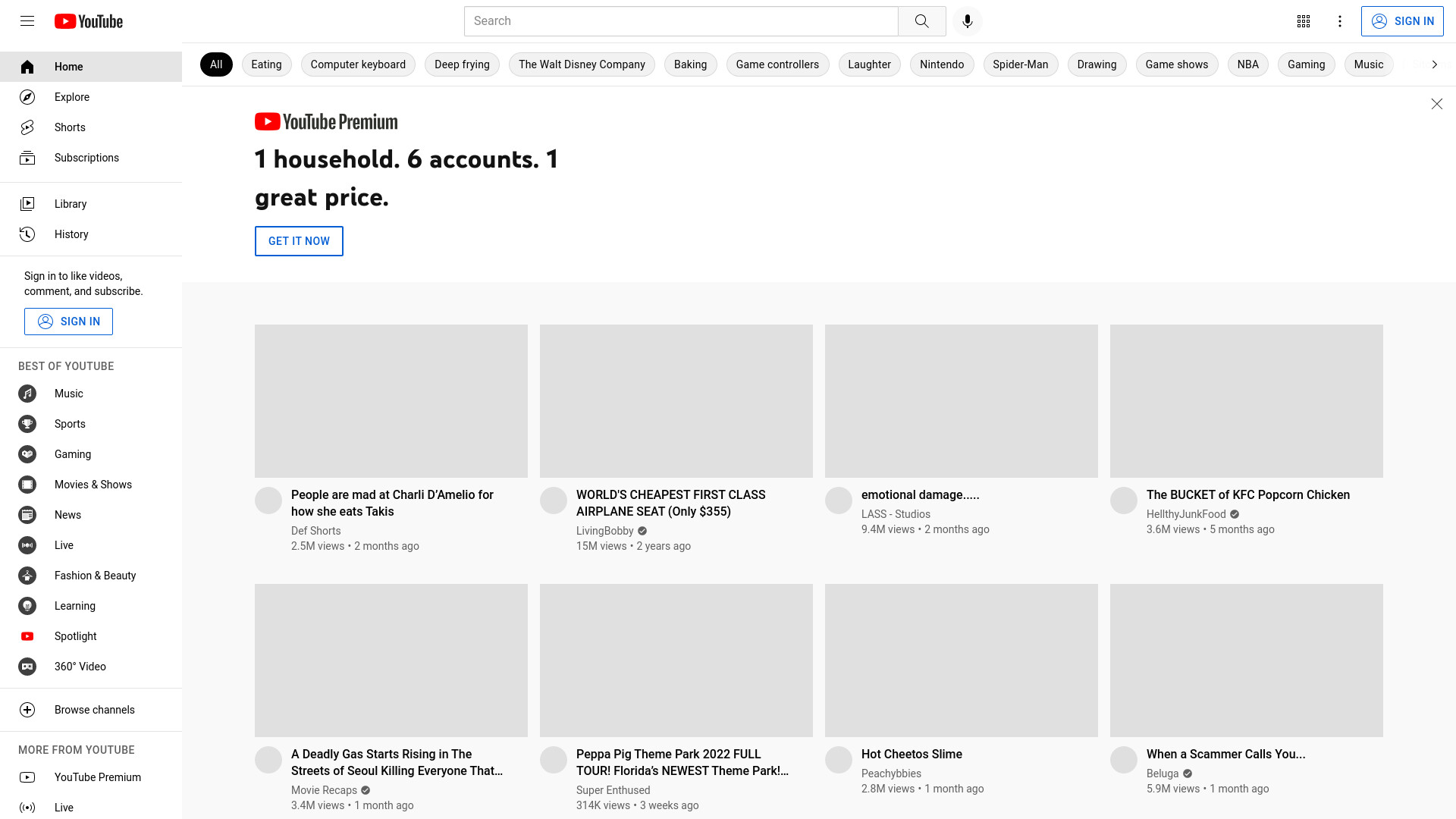
Task: Visit Beluga channel name
Action: click(1163, 773)
